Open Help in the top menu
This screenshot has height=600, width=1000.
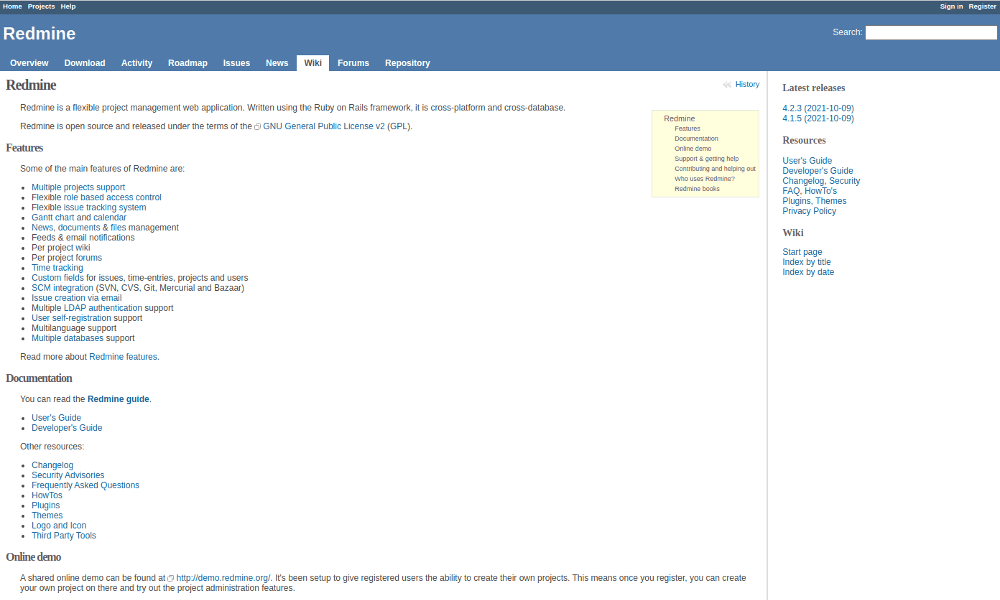68,6
